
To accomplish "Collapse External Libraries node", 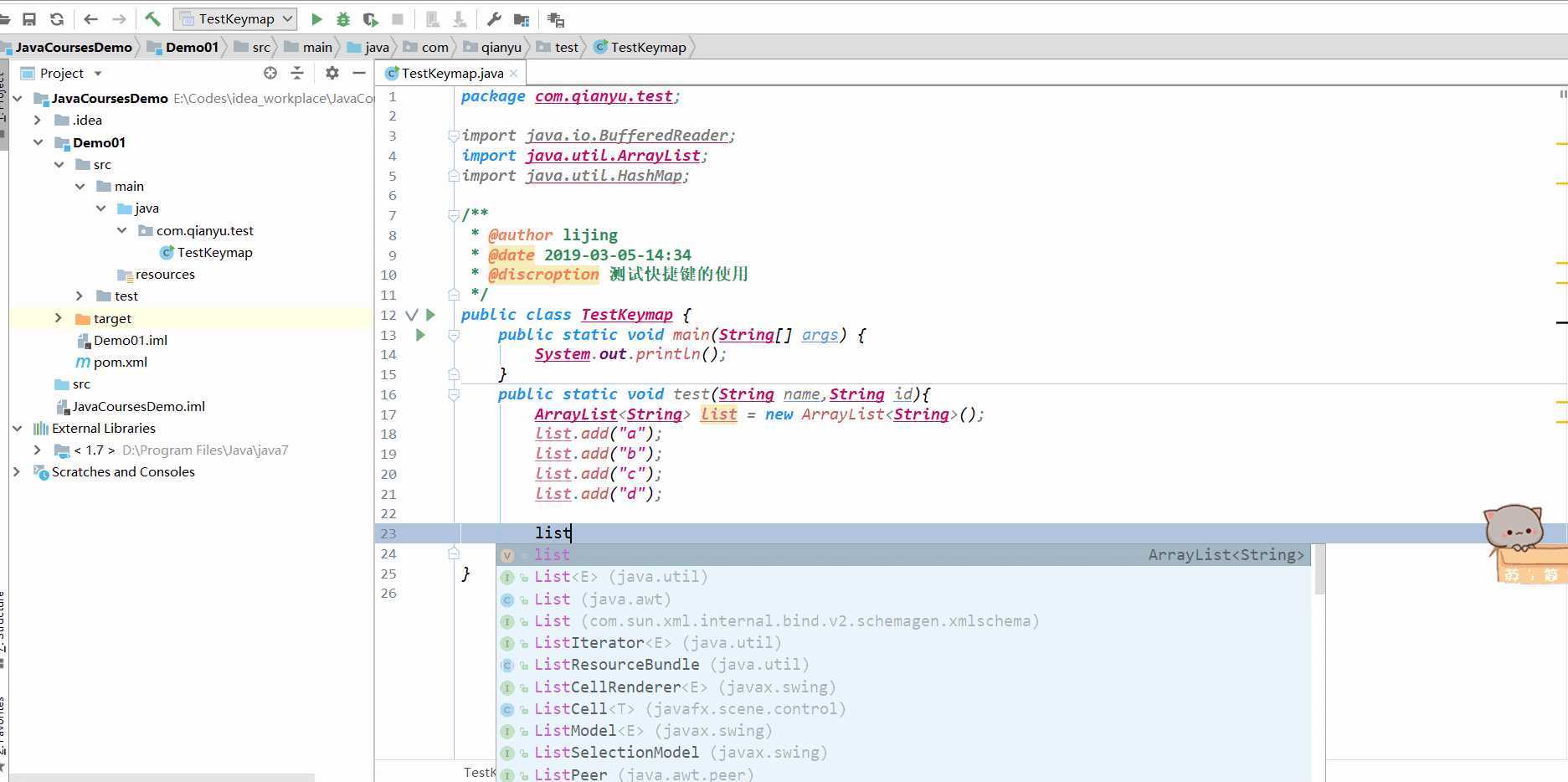I will pos(18,428).
